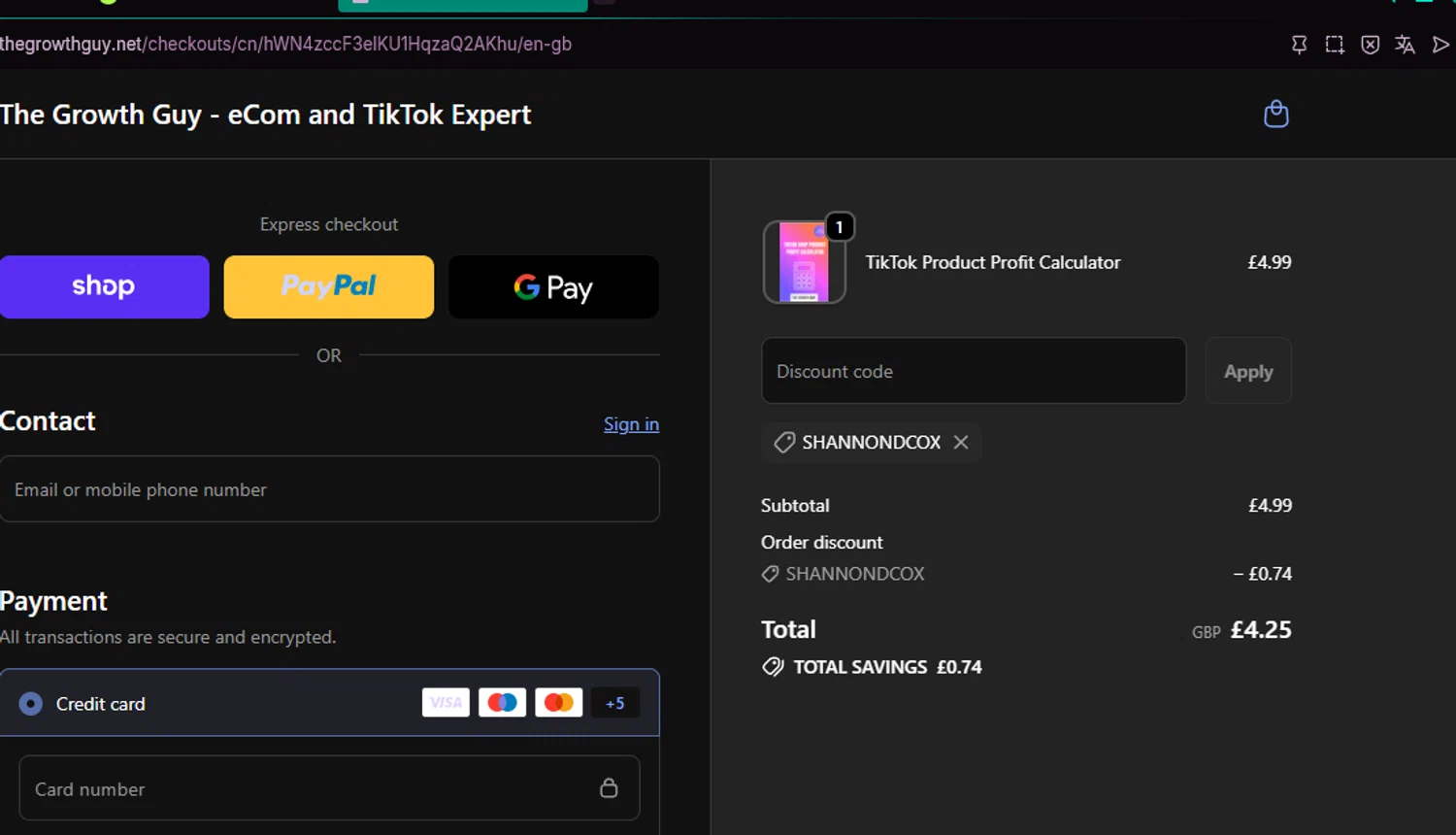
Task: Click the Express checkout label
Action: point(329,224)
